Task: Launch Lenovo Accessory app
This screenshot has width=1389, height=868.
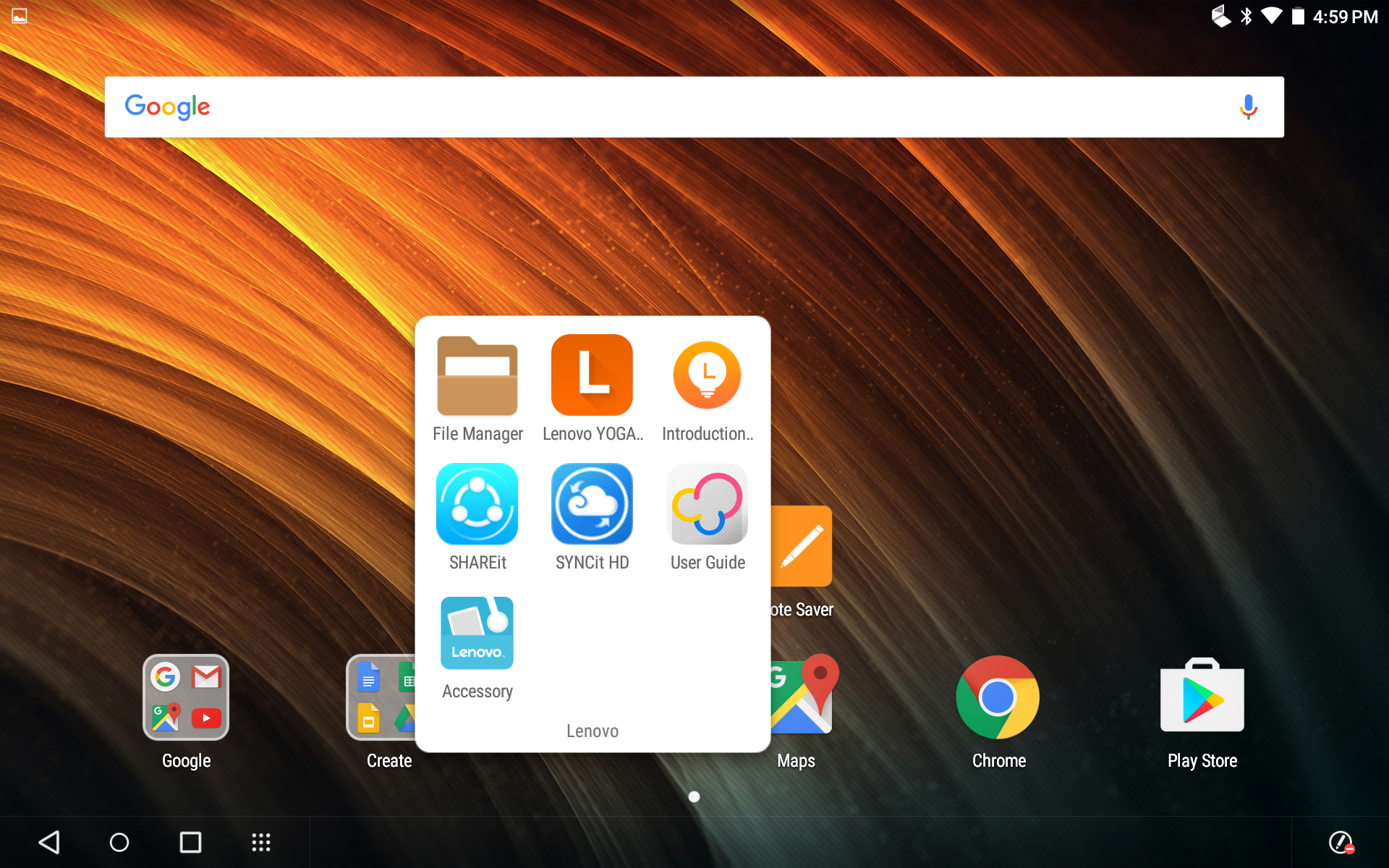Action: pyautogui.click(x=477, y=633)
